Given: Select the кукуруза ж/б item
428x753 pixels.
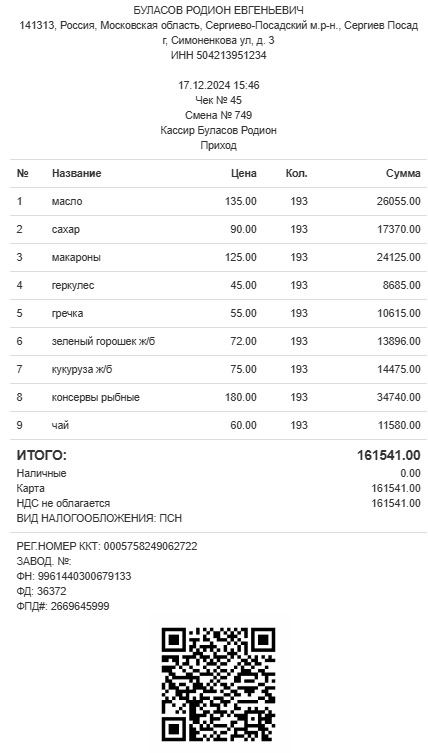Looking at the screenshot, I should [x=82, y=369].
